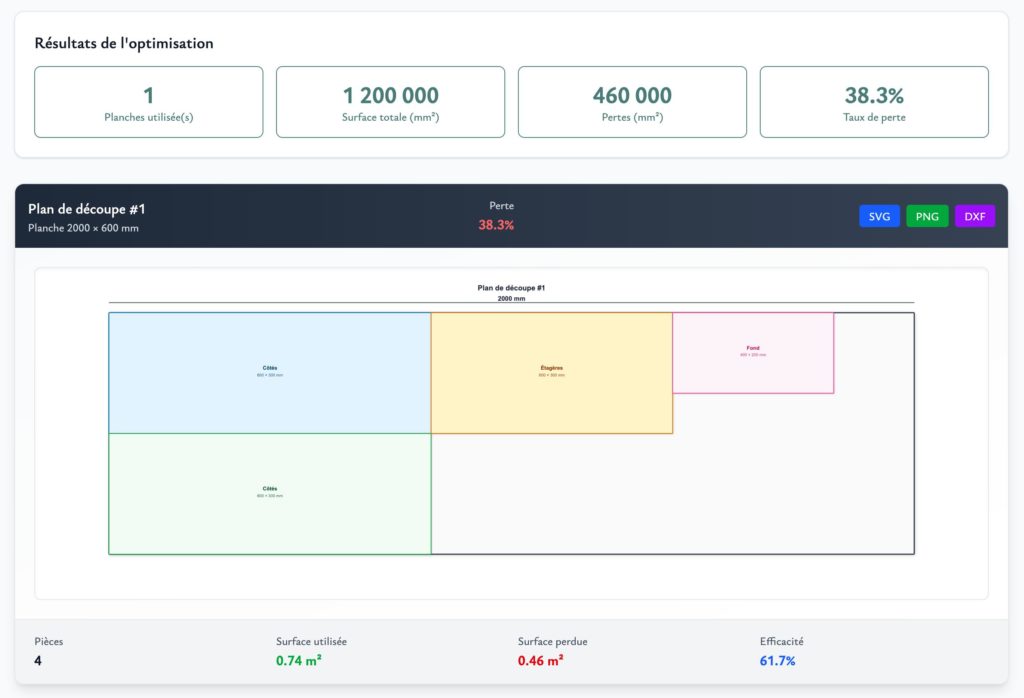Download the plan as PNG
The height and width of the screenshot is (698, 1024).
pyautogui.click(x=927, y=216)
